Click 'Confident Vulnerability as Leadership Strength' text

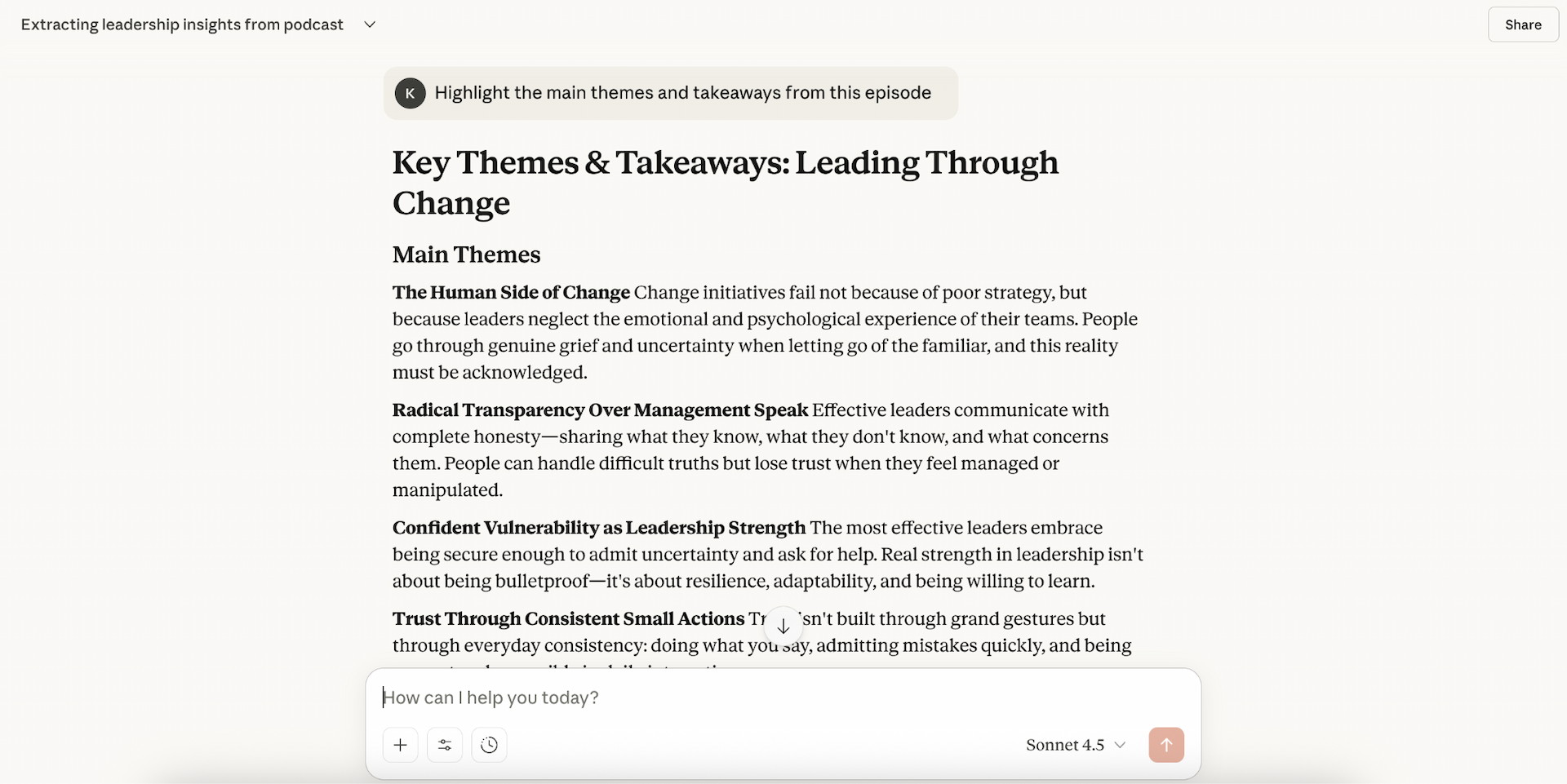[598, 527]
